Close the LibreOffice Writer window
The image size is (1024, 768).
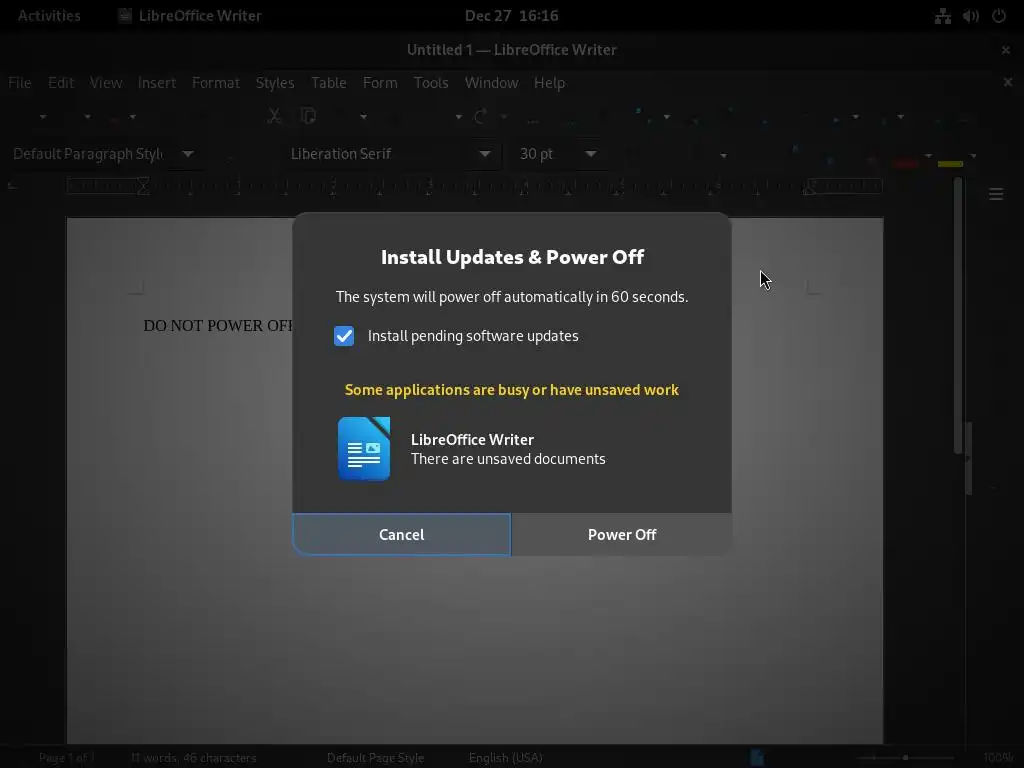[x=1006, y=50]
